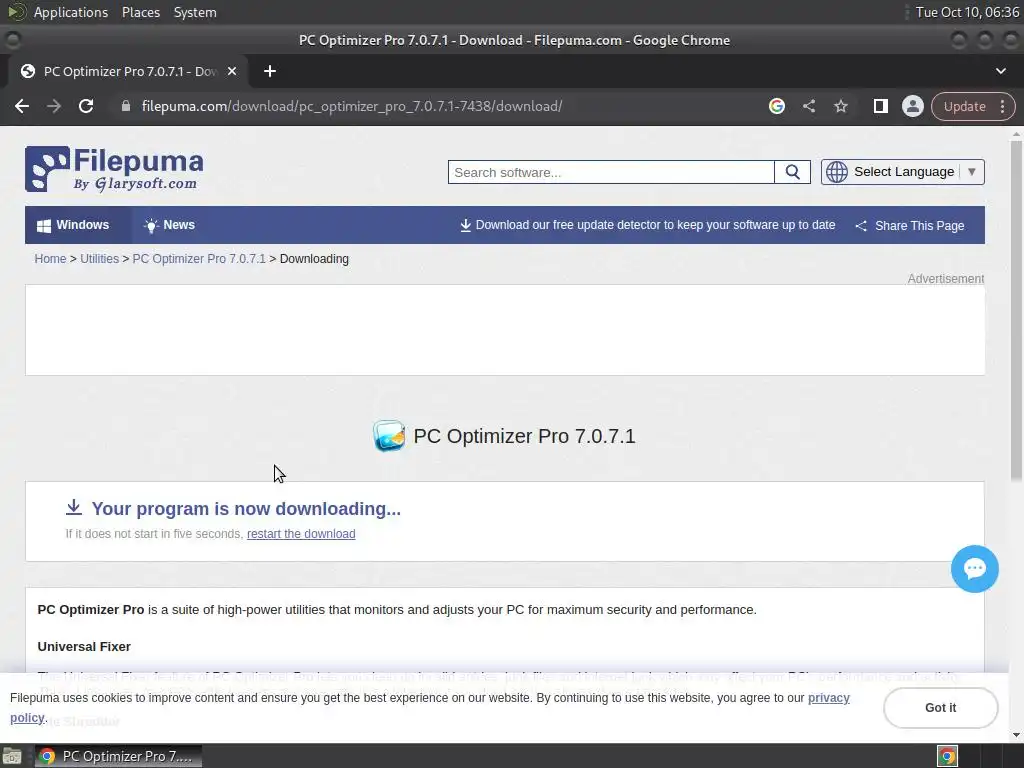The image size is (1024, 768).
Task: Click the Chrome icon in bottom-right tray
Action: click(947, 756)
